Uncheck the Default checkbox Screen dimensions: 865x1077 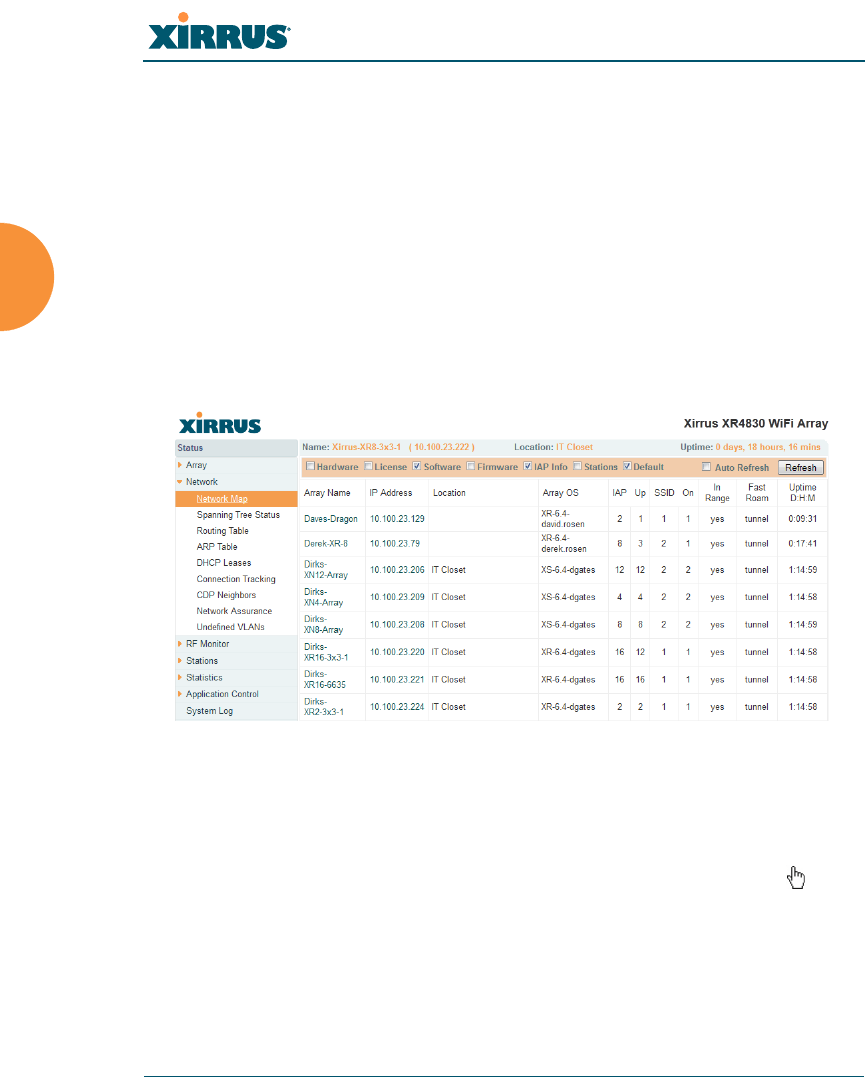tap(627, 466)
